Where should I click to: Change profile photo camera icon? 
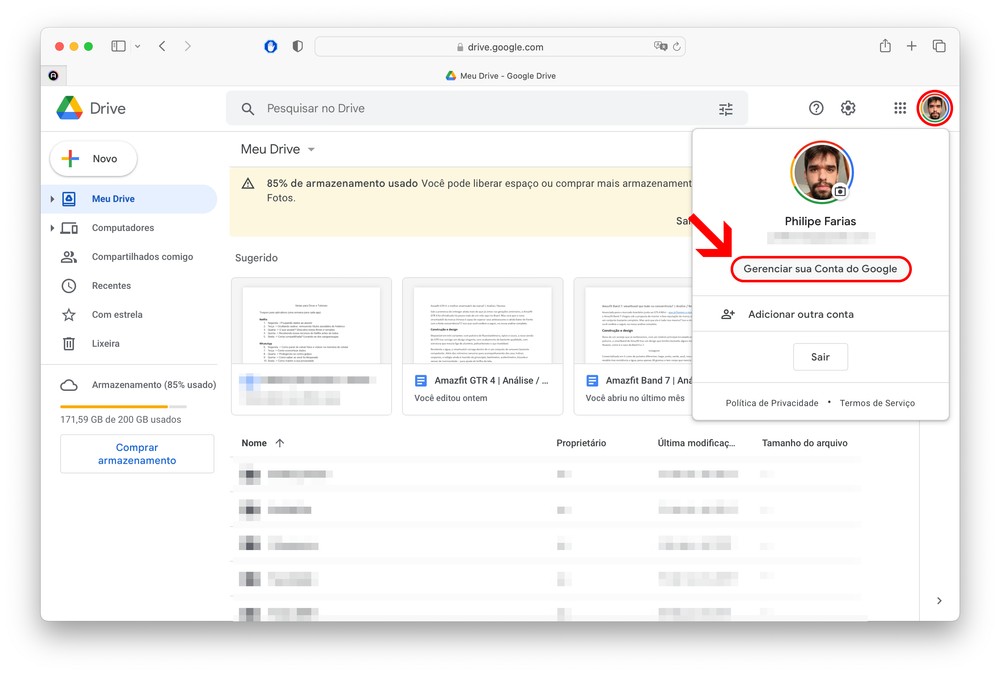840,191
